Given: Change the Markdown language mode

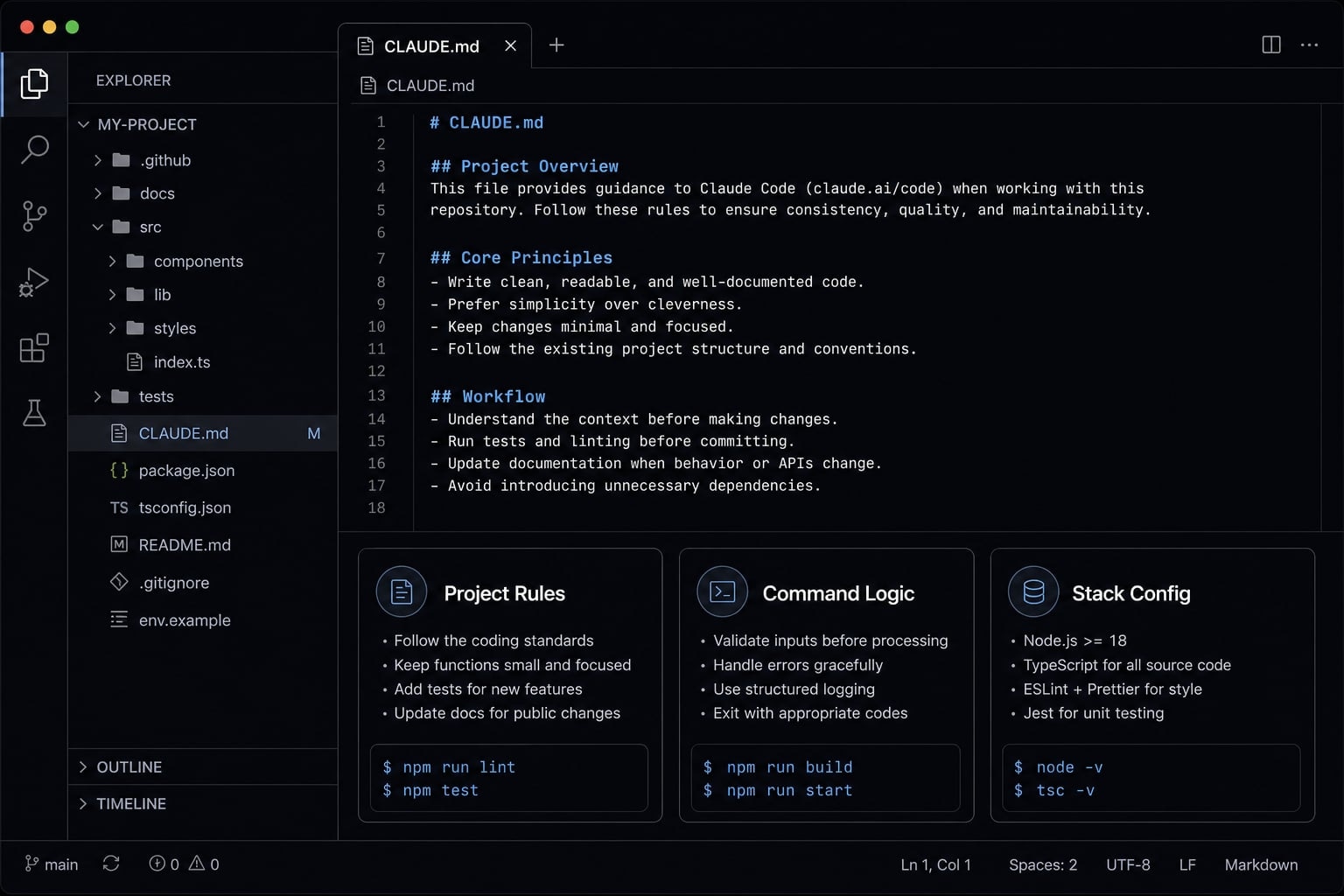Looking at the screenshot, I should click(x=1261, y=864).
